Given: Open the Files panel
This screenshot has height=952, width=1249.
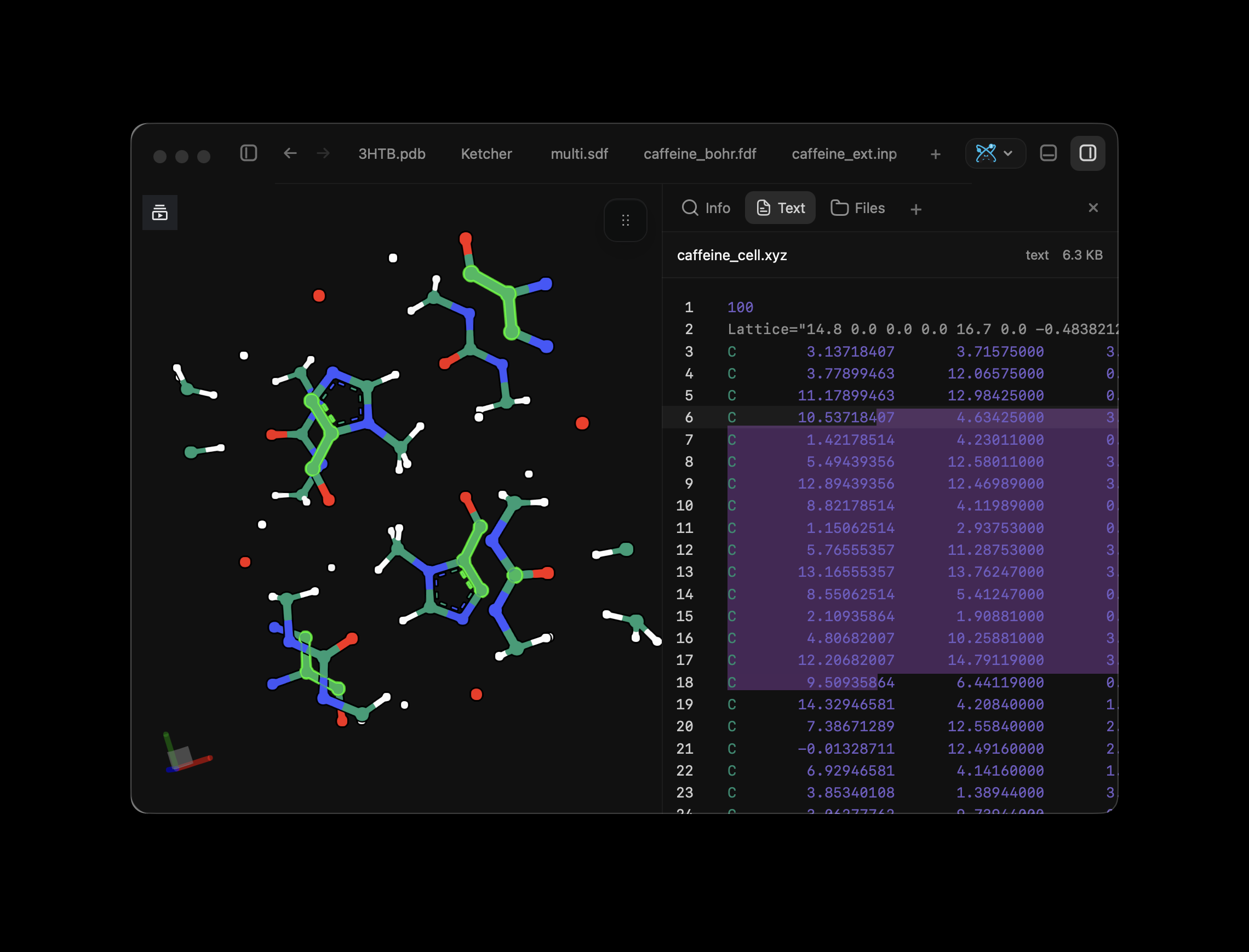Looking at the screenshot, I should 857,208.
